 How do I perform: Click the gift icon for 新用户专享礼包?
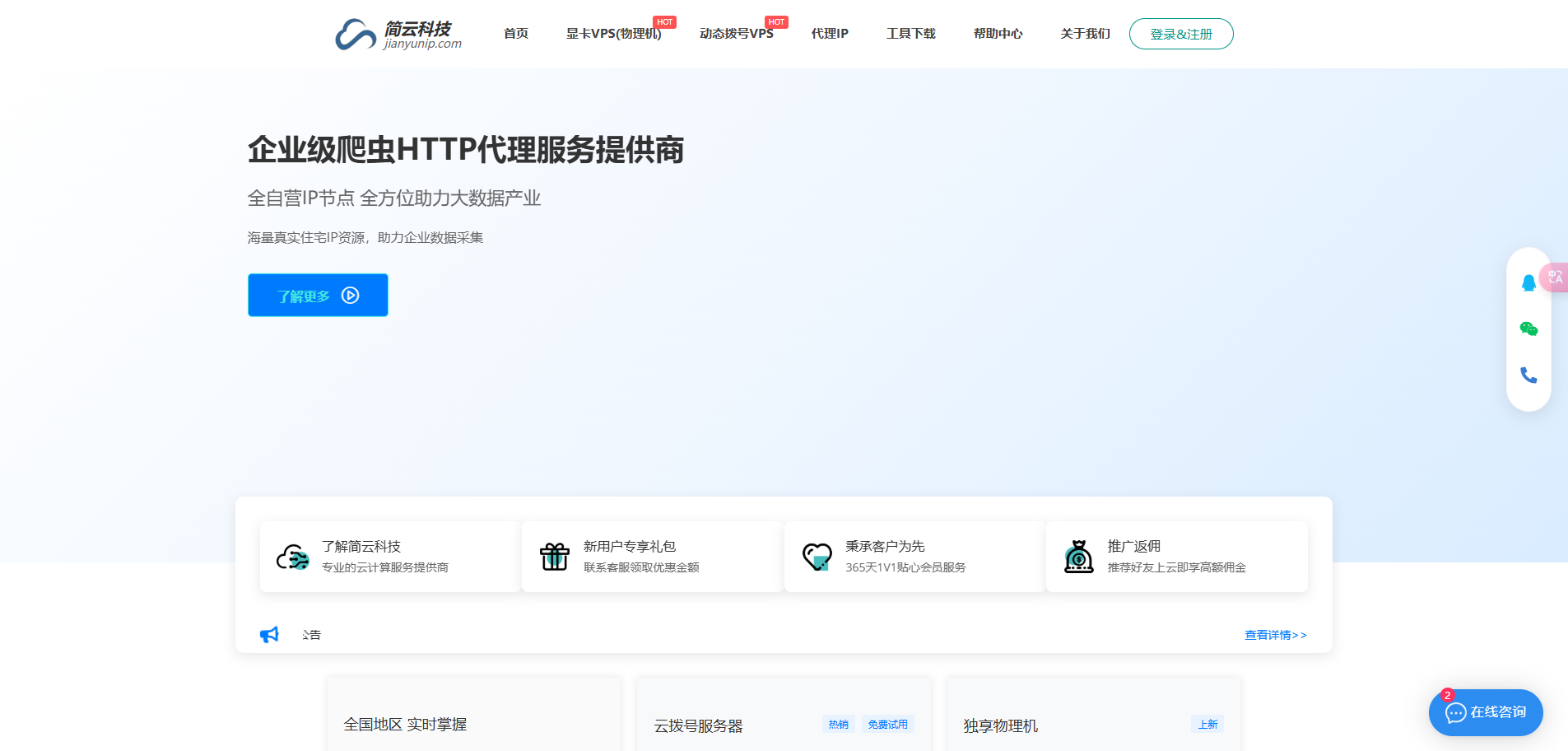point(554,556)
